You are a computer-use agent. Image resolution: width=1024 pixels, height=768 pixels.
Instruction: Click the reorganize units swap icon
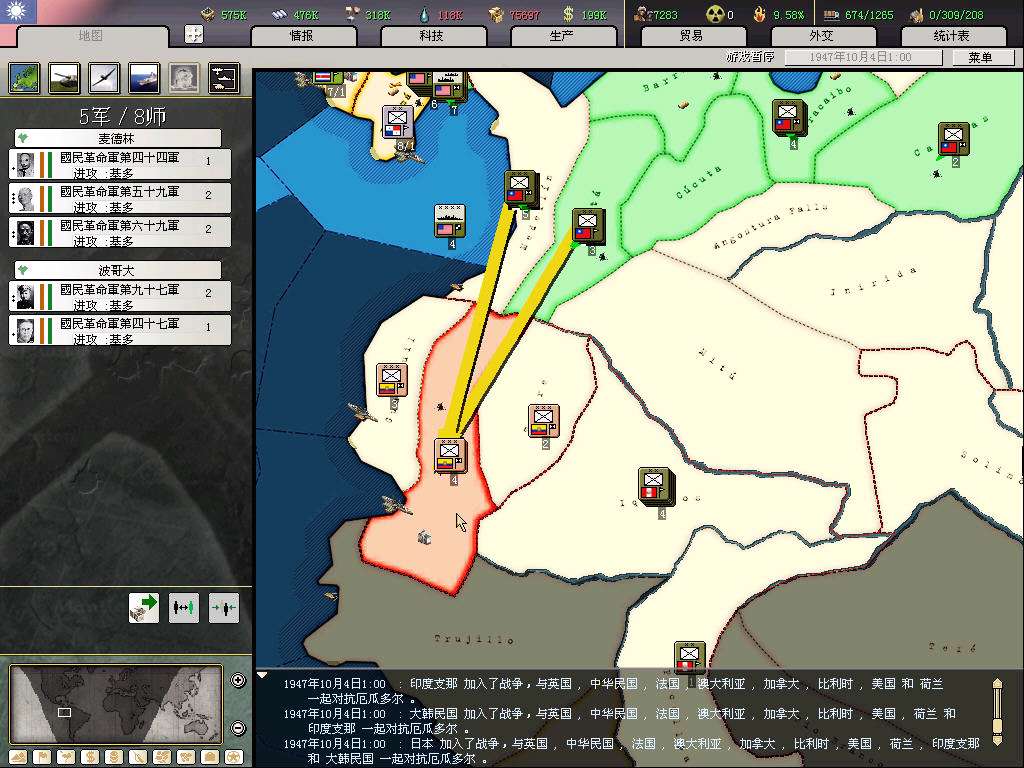[x=184, y=607]
